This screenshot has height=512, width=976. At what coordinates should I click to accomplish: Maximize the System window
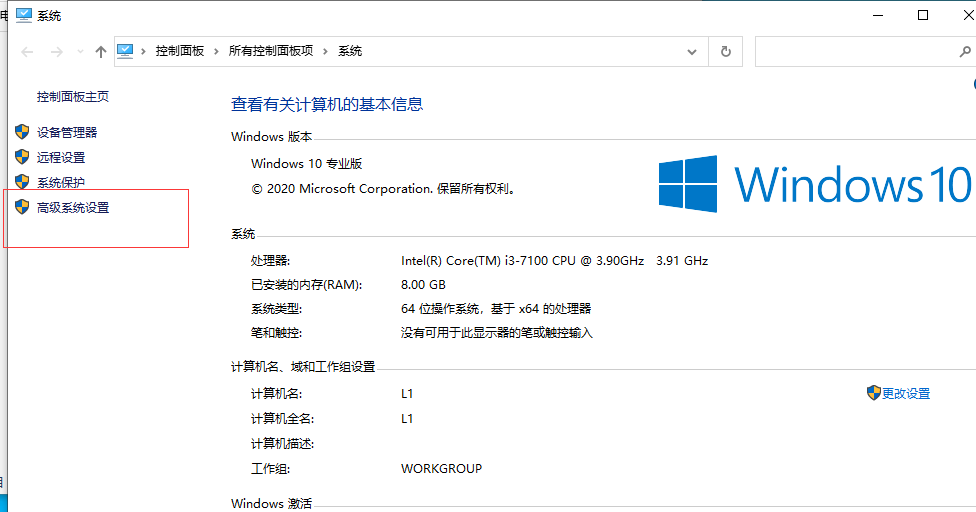[x=923, y=16]
